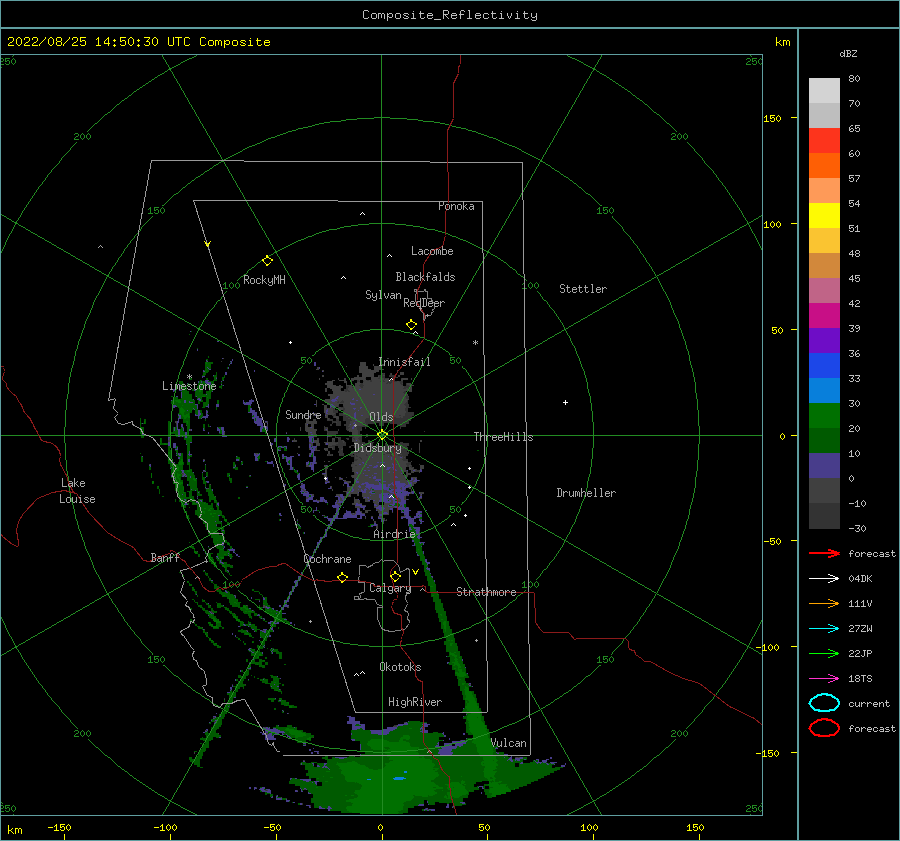Viewport: 900px width, 841px height.
Task: Click the Calgary city label
Action: pos(390,588)
